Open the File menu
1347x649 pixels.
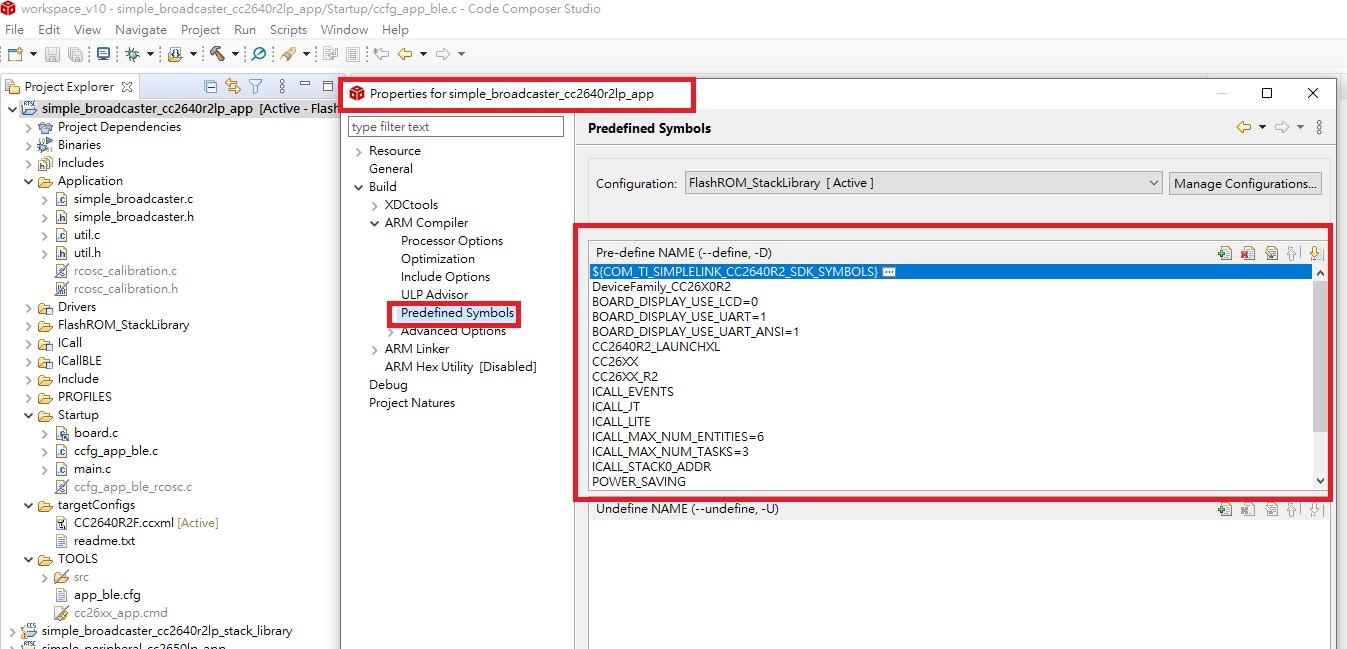click(15, 30)
